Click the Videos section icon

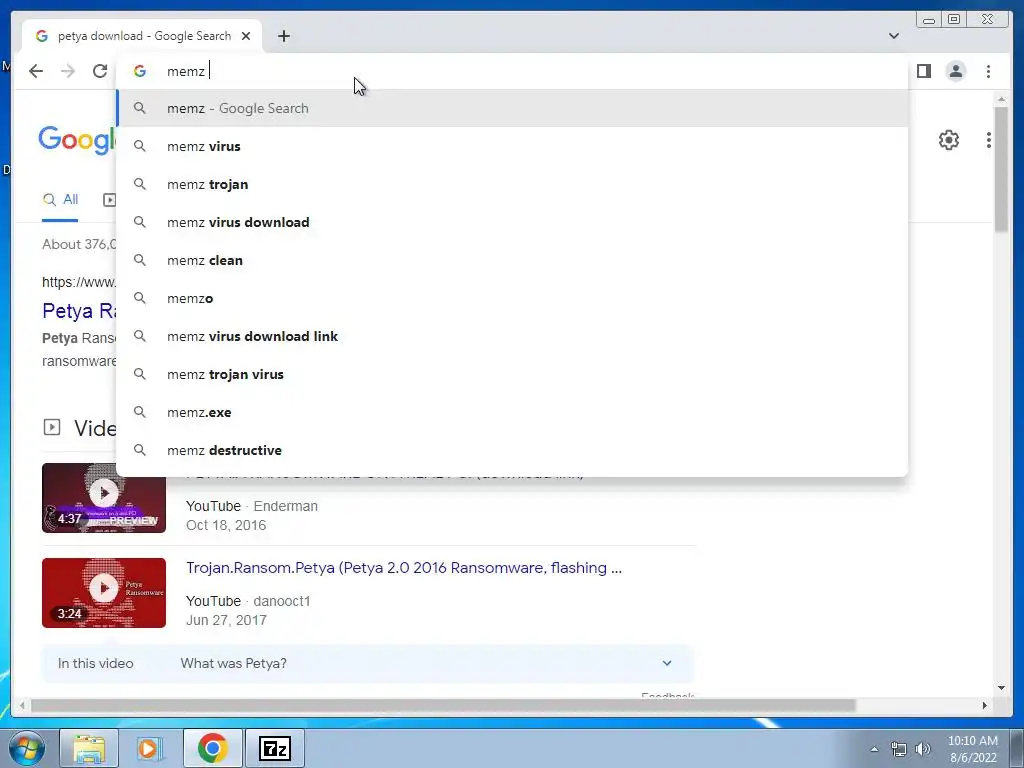pyautogui.click(x=52, y=428)
